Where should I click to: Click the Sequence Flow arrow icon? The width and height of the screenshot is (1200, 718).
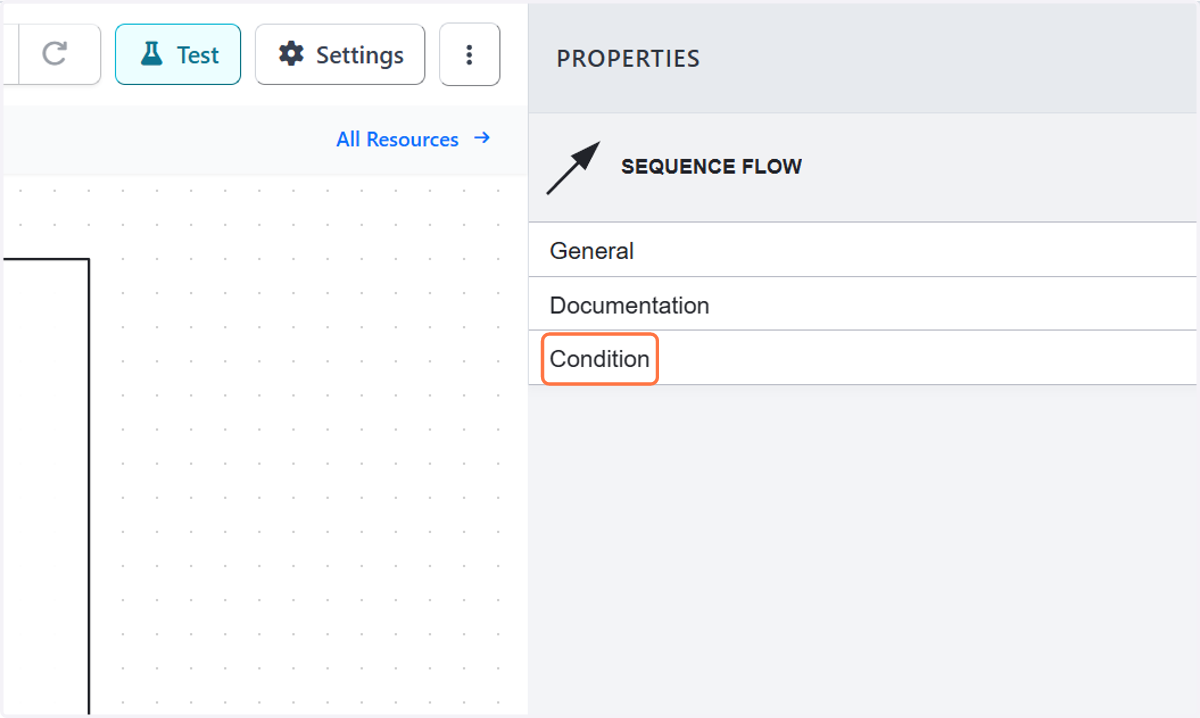[x=573, y=167]
